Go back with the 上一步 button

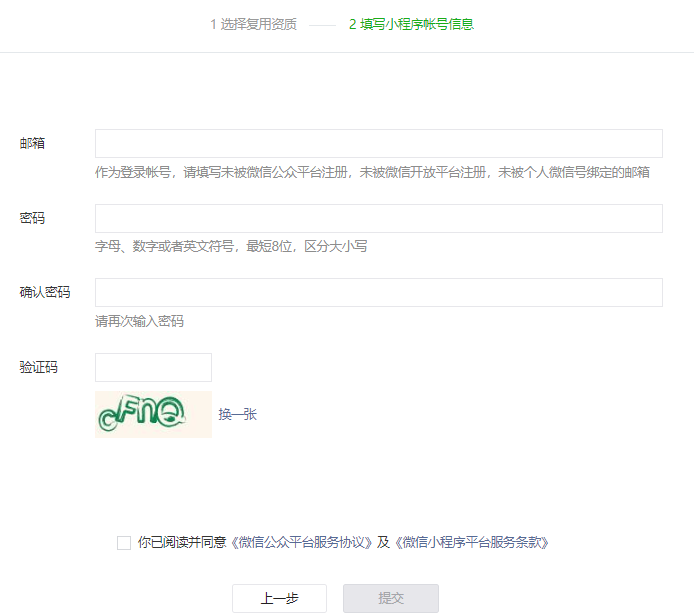coord(279,598)
